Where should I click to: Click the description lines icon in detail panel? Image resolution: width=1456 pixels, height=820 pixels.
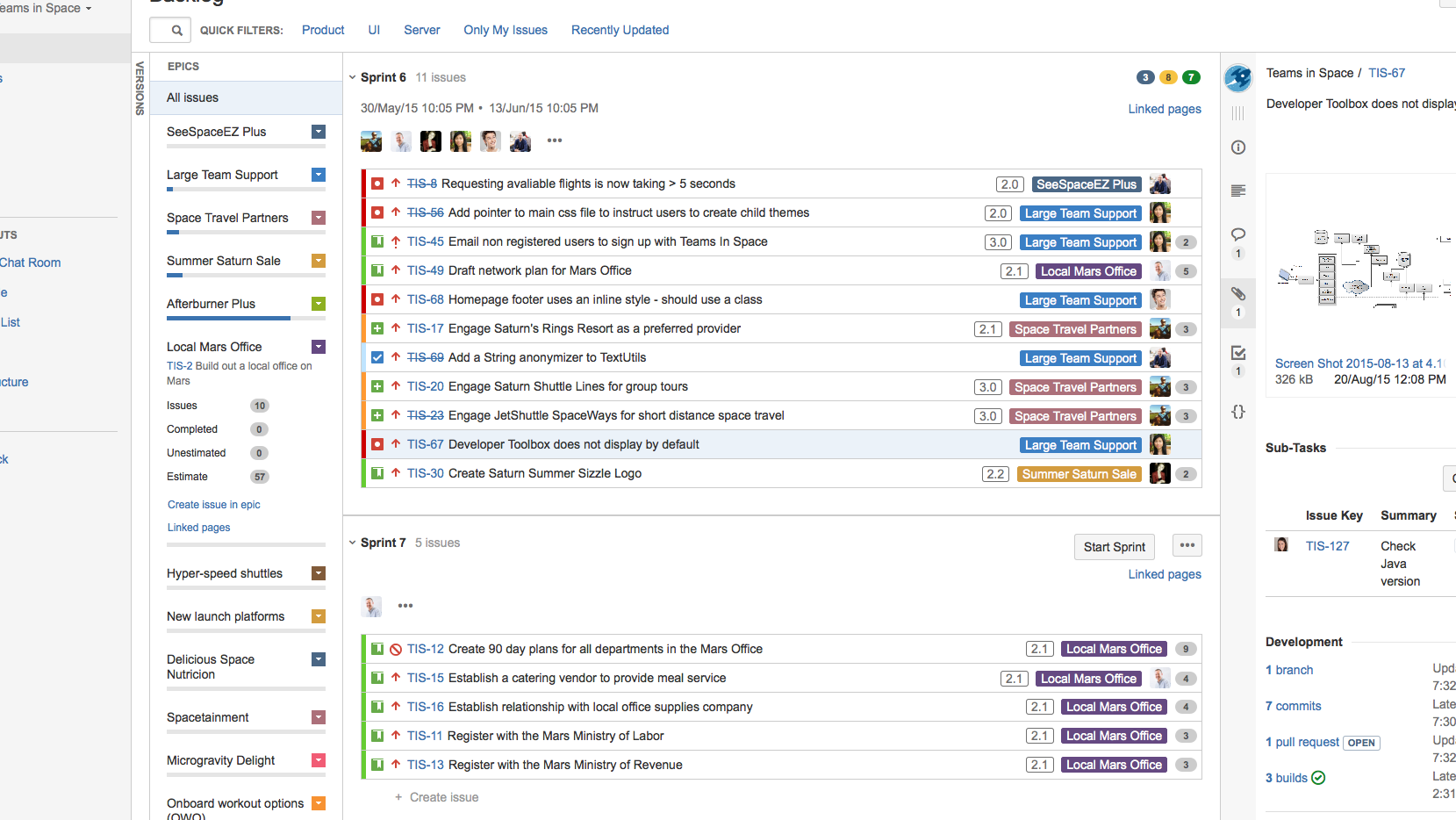pyautogui.click(x=1238, y=191)
